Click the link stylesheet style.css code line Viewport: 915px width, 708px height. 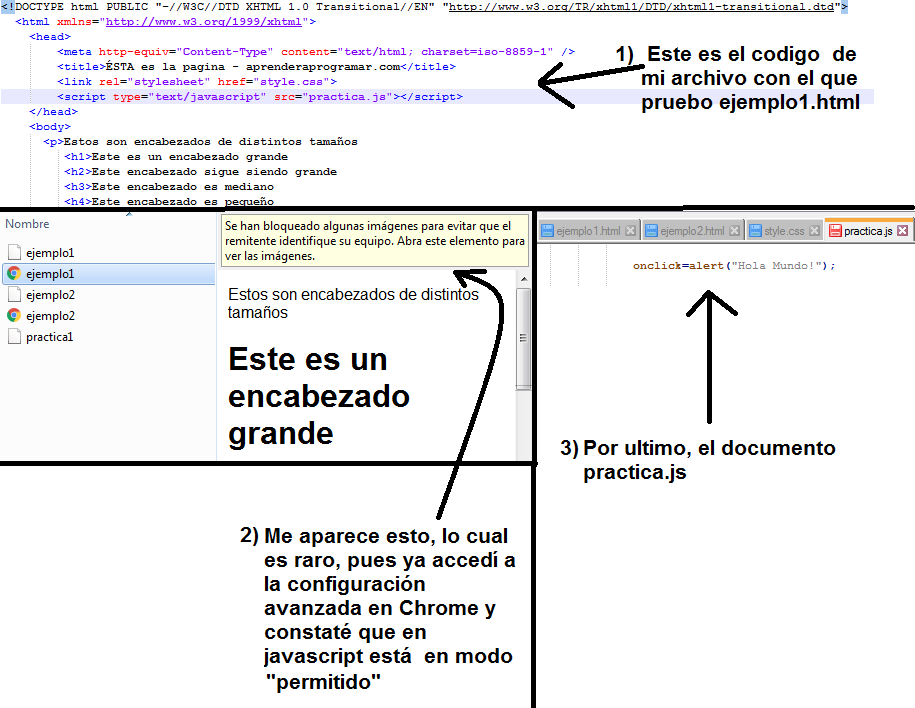coord(197,82)
